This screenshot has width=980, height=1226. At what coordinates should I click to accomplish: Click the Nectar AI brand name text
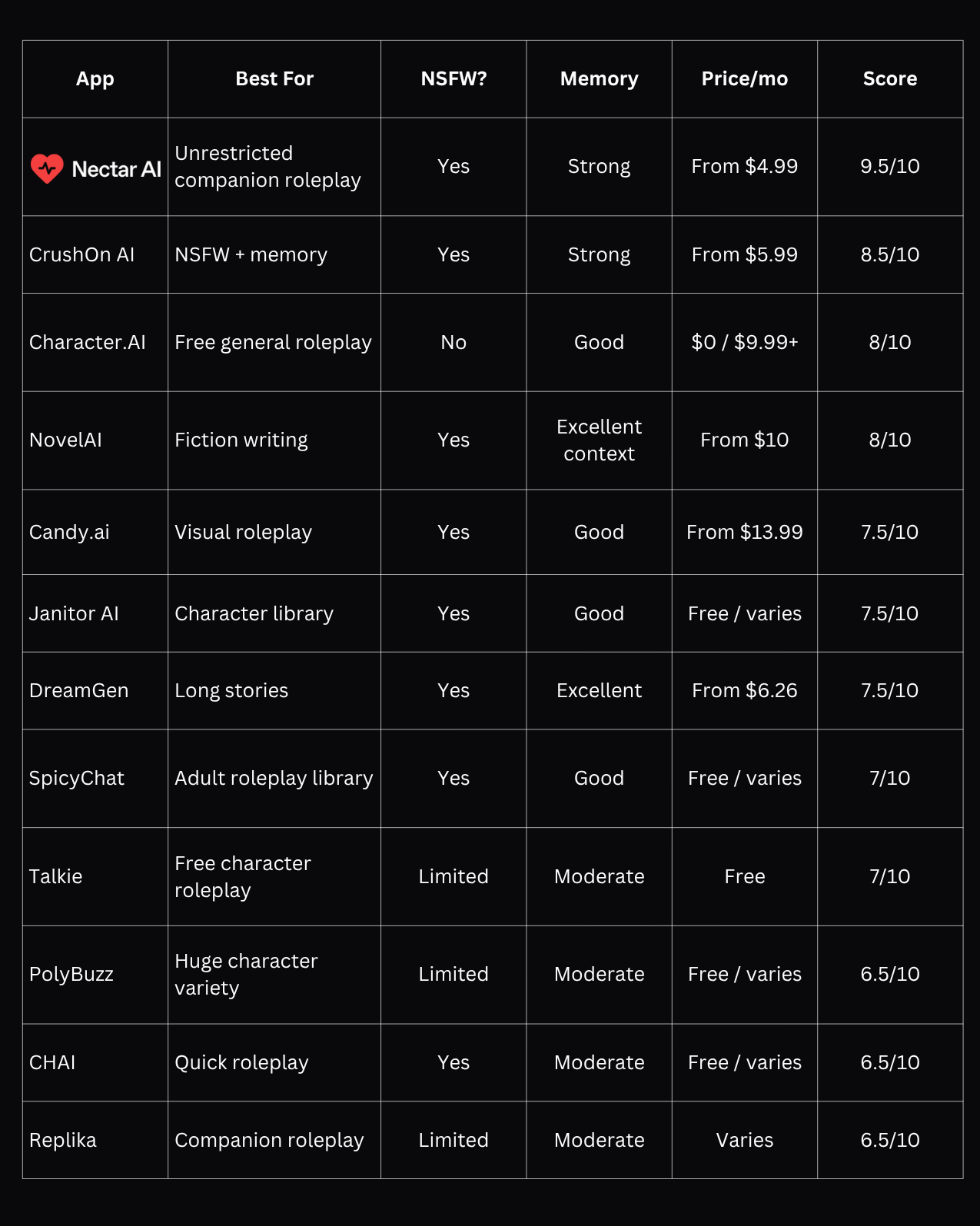coord(117,169)
